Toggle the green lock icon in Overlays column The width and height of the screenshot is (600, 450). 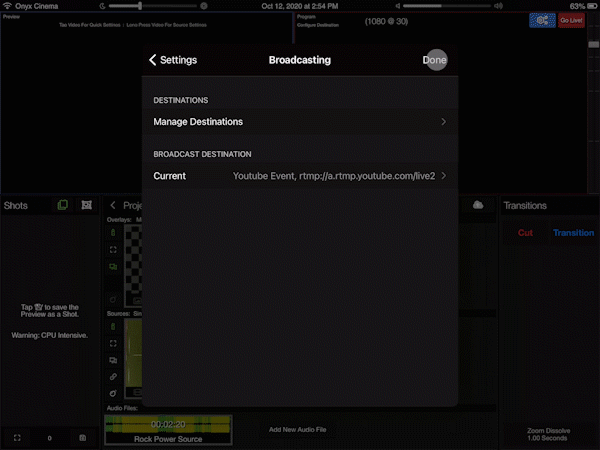pyautogui.click(x=112, y=232)
